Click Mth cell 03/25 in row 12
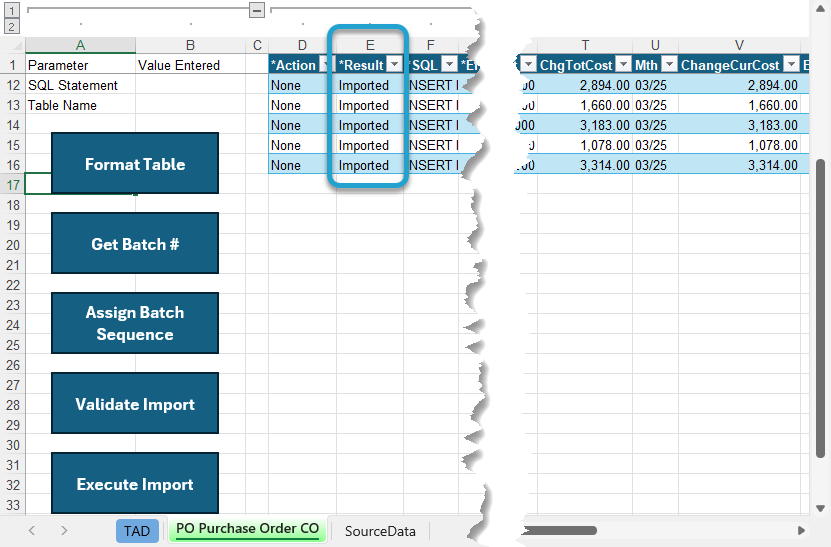The image size is (831, 547). point(655,85)
